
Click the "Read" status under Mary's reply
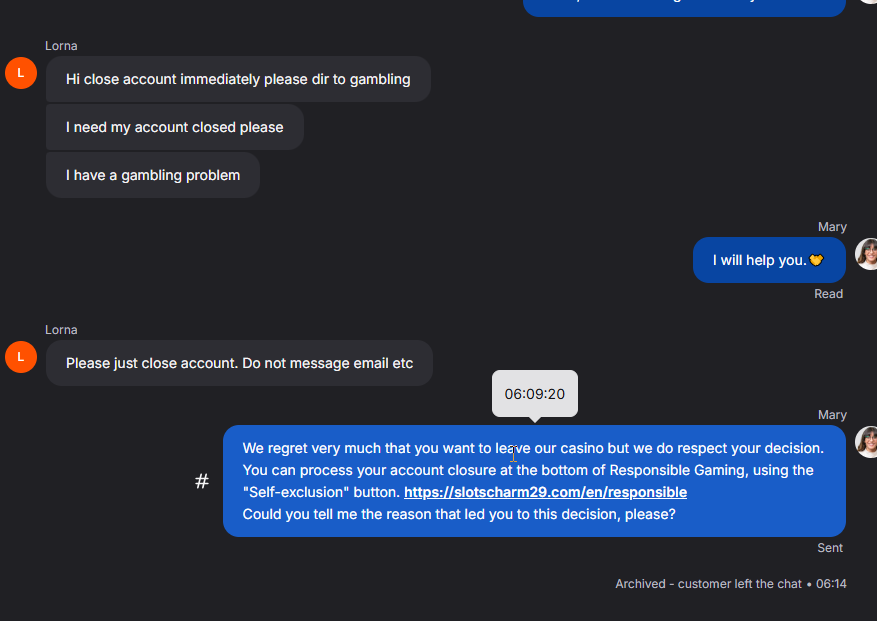point(828,294)
